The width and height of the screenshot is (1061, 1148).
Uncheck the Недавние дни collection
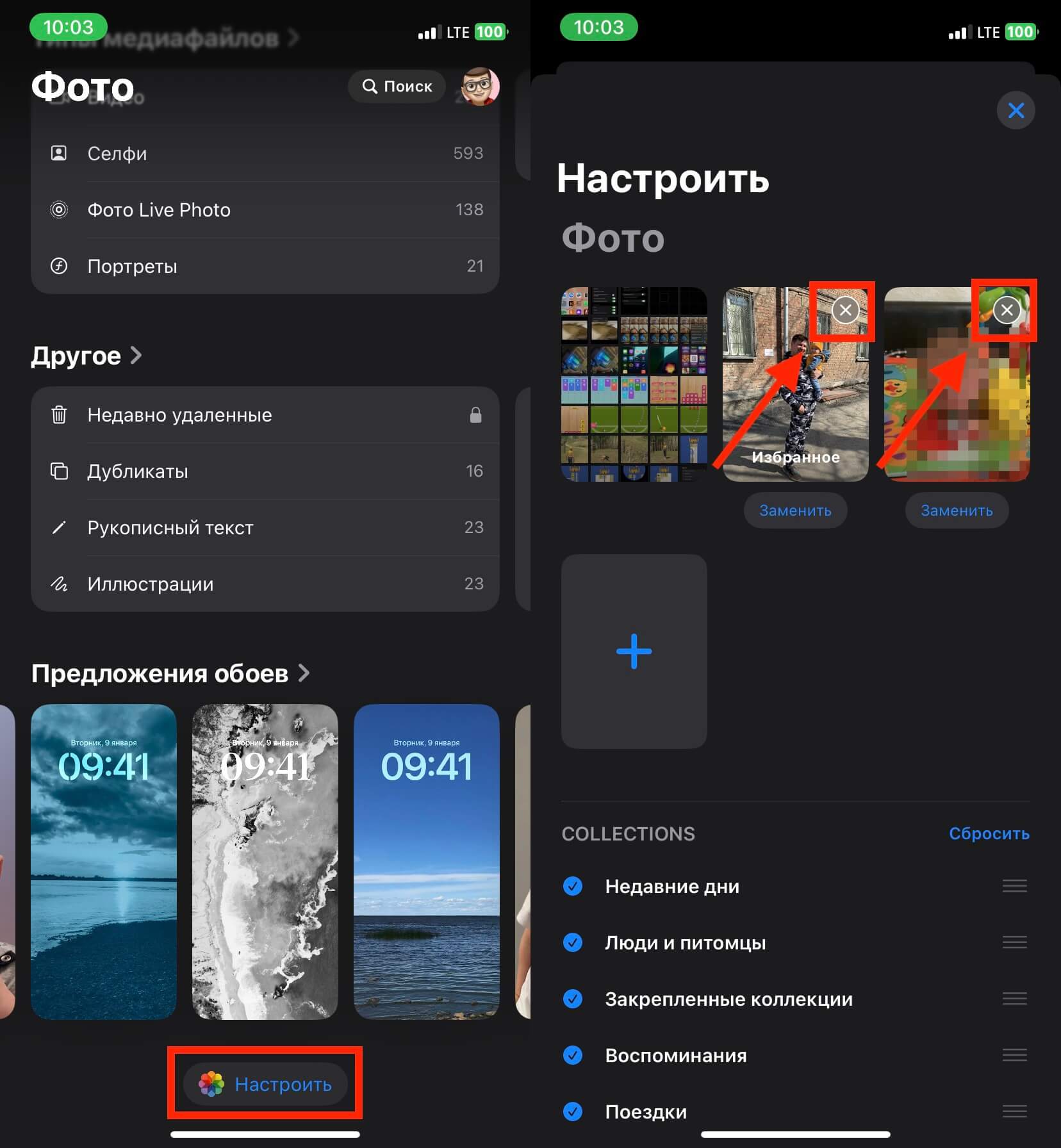click(572, 886)
